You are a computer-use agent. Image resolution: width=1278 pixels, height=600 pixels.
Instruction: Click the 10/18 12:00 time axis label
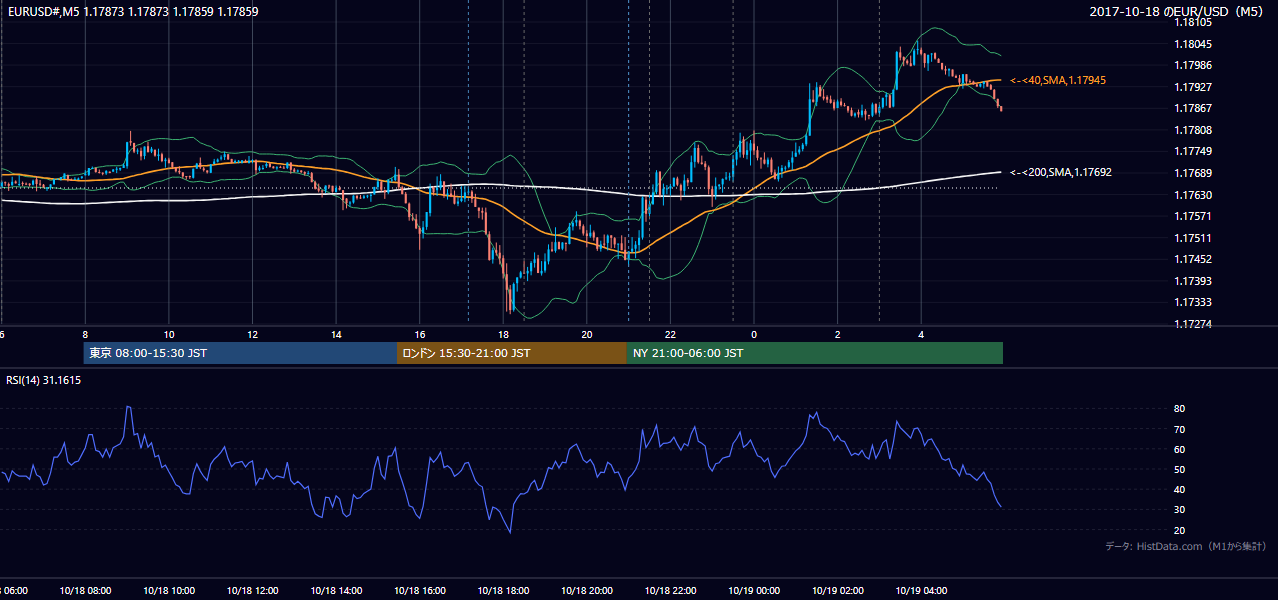point(252,591)
